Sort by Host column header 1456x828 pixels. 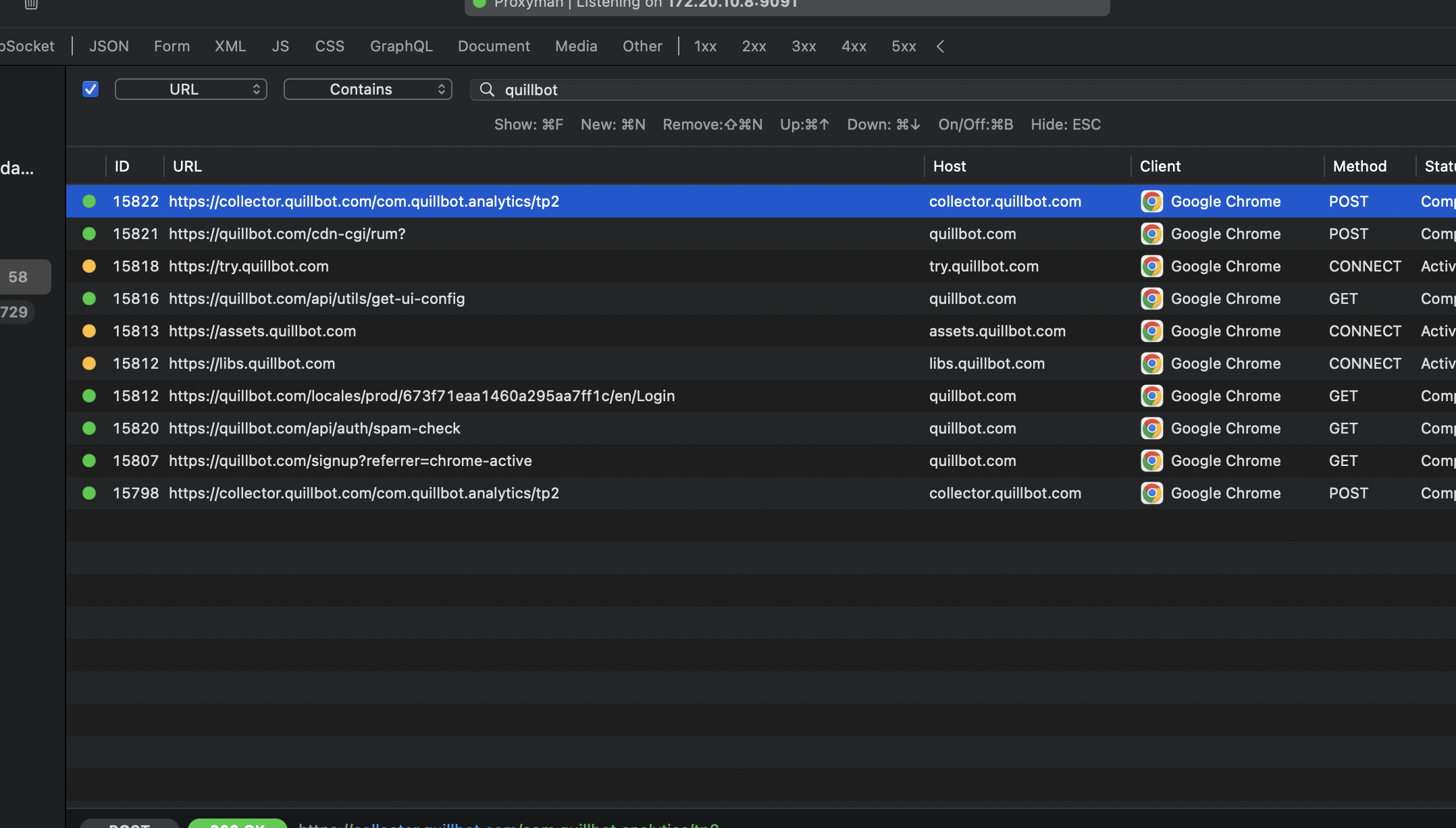[949, 166]
